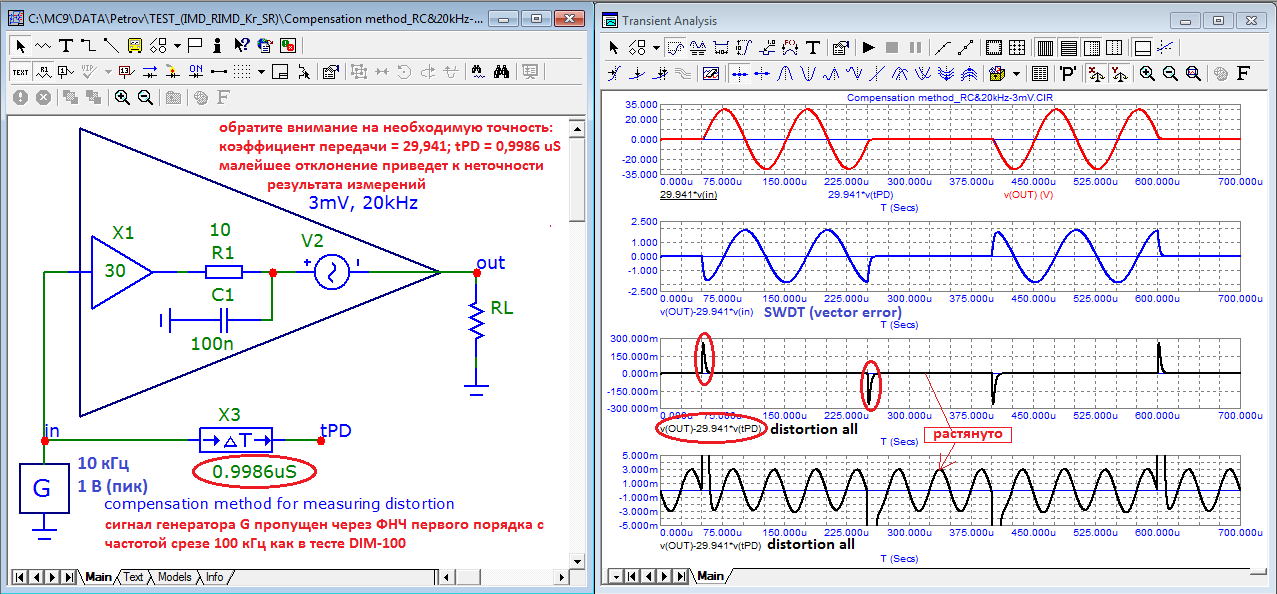The width and height of the screenshot is (1277, 594).
Task: Click the Properties icon in Transient Analysis toolbar
Action: (x=840, y=47)
